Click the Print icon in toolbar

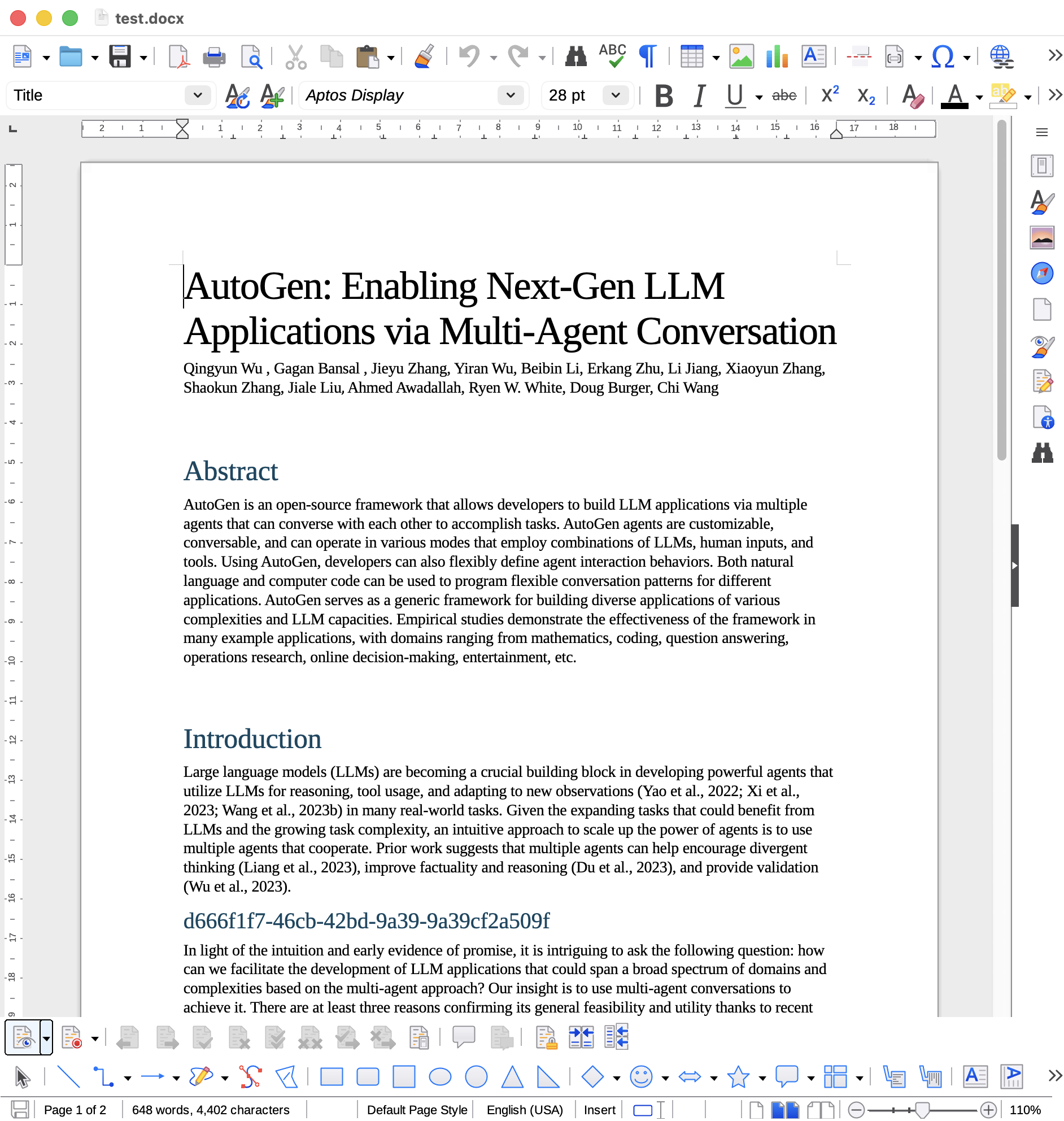click(x=214, y=57)
